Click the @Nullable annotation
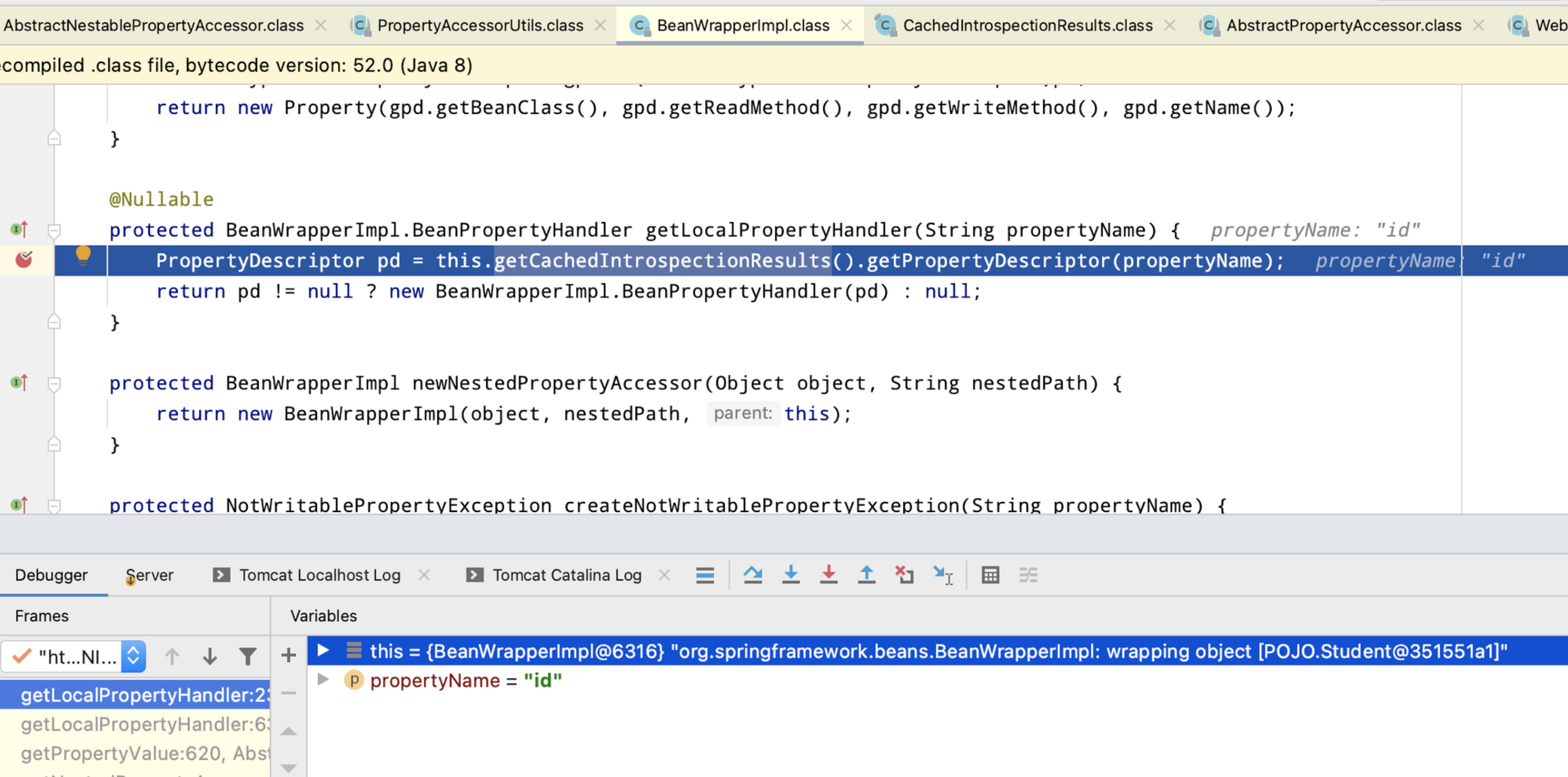 click(161, 199)
